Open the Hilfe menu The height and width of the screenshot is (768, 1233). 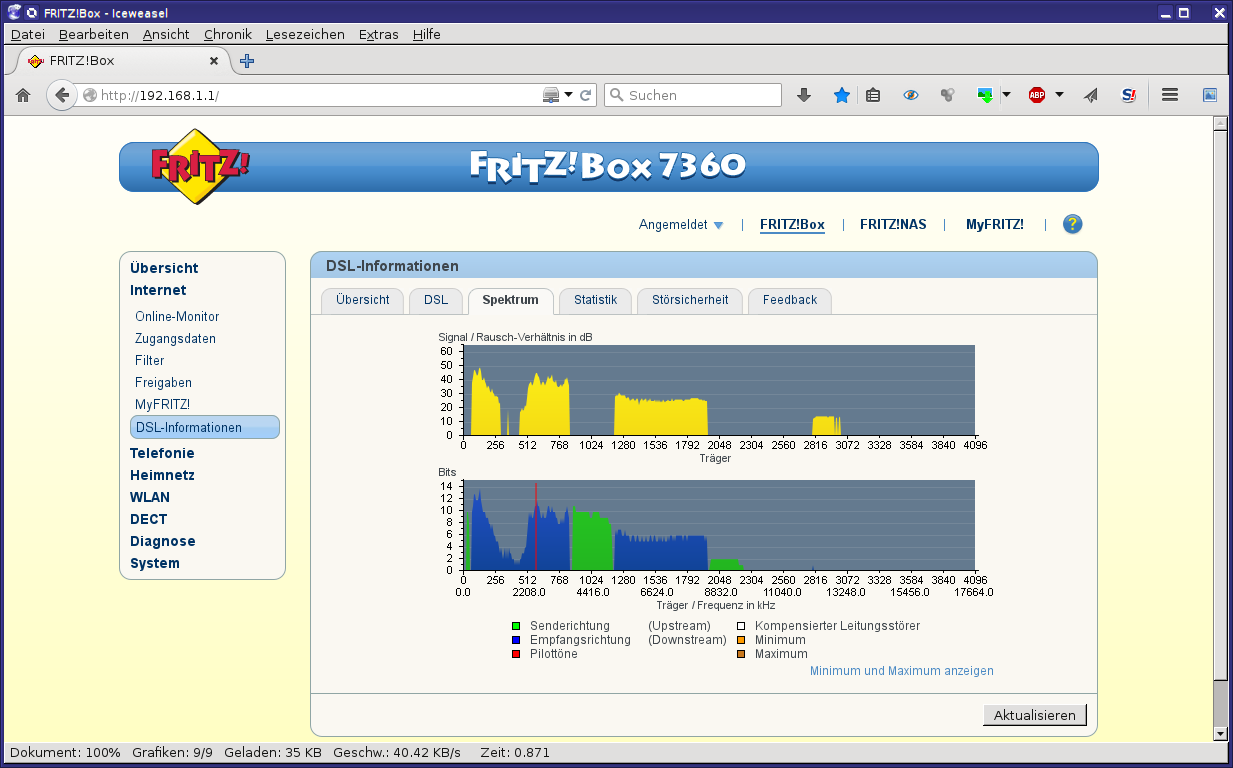[426, 34]
